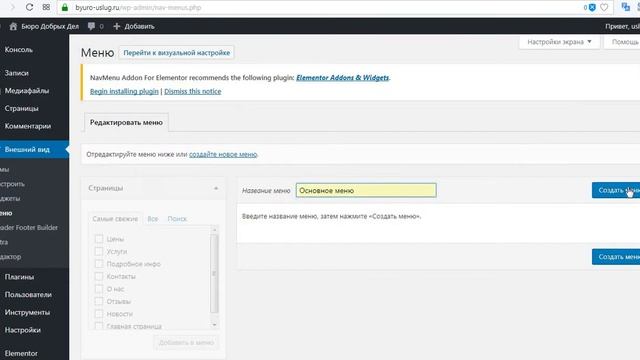Switch to the Все pages tab

point(153,219)
